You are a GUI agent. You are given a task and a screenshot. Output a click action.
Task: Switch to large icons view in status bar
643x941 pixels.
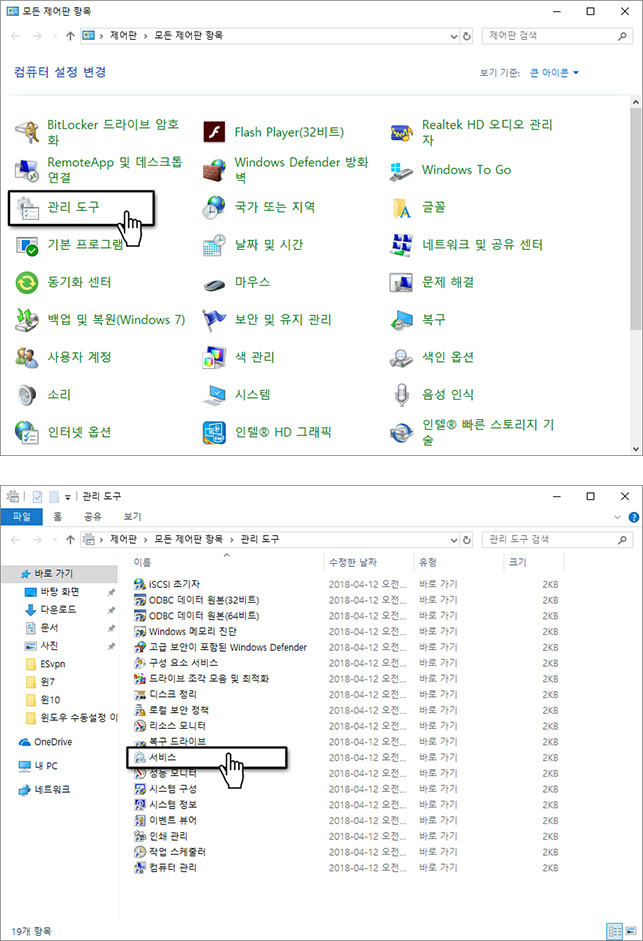coord(630,930)
